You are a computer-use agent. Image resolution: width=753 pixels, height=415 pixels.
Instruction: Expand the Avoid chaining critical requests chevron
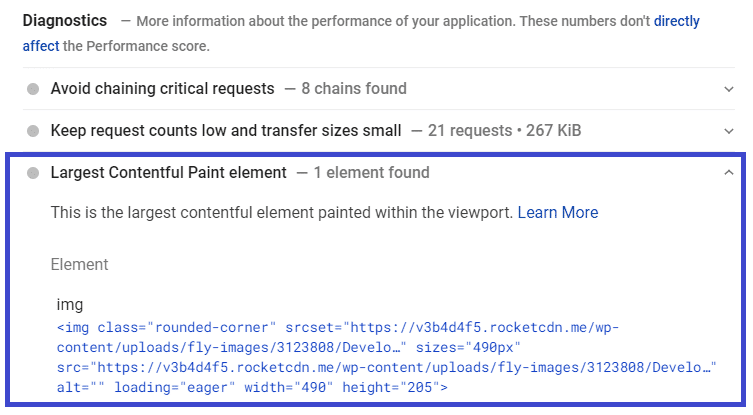pos(729,89)
